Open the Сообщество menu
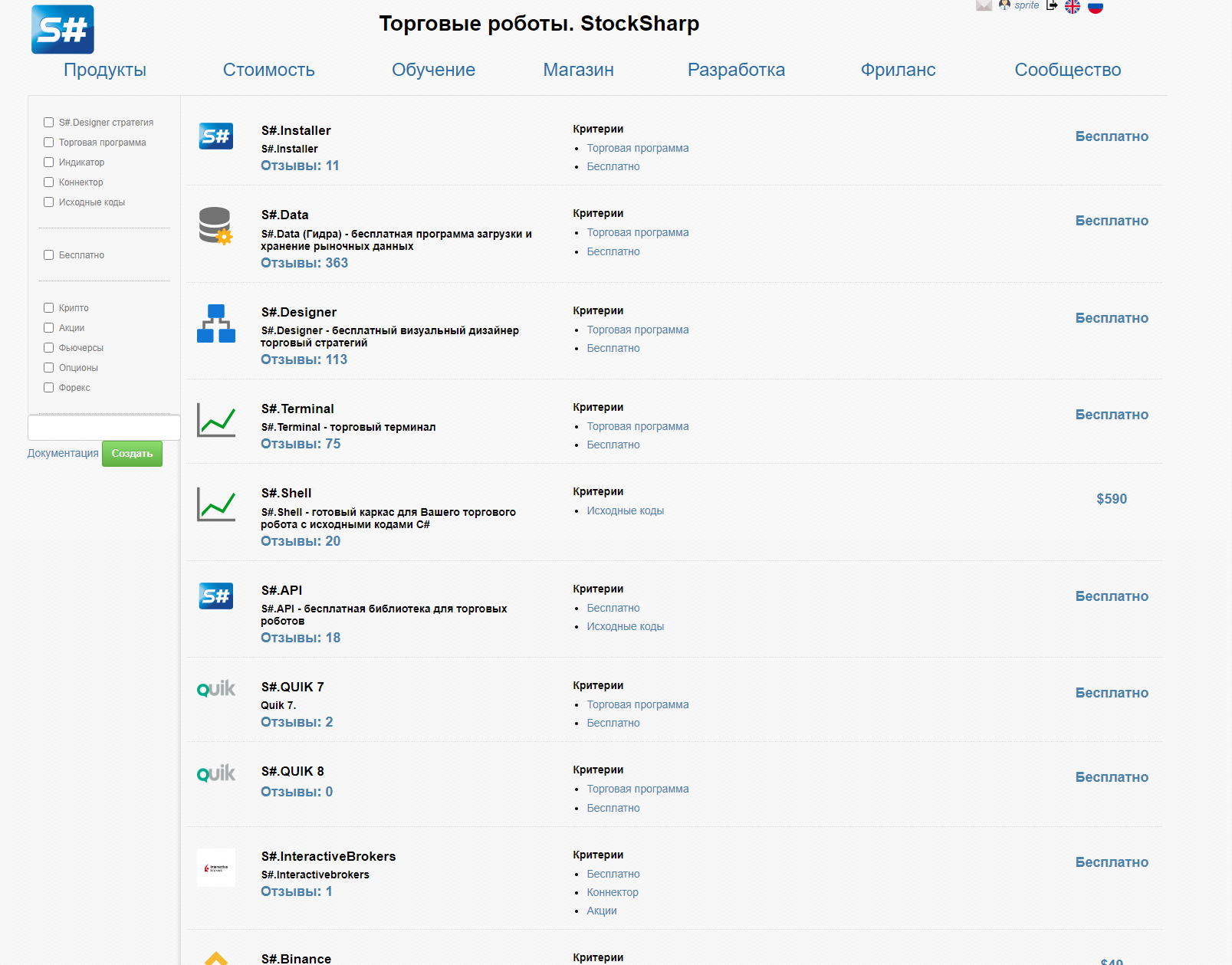 click(x=1067, y=70)
